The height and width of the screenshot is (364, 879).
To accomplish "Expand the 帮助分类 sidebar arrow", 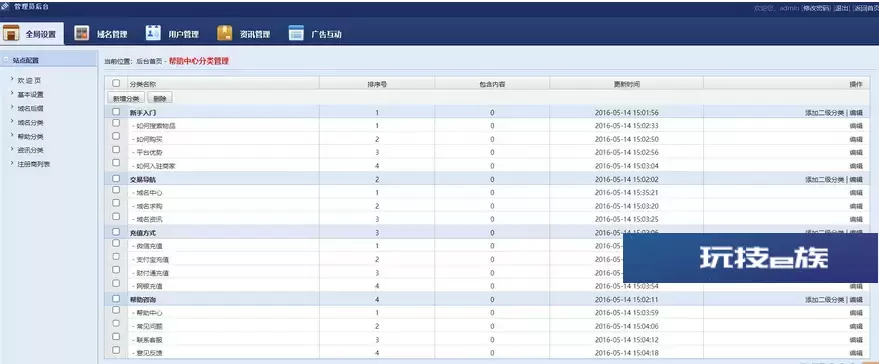I will 12,136.
